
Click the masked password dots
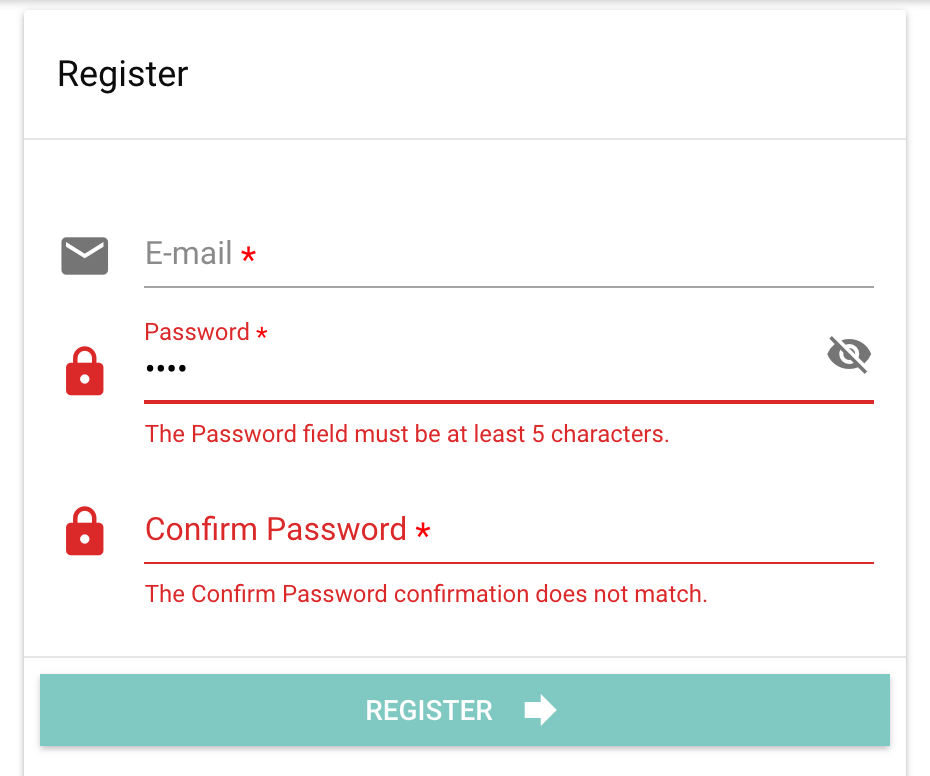click(166, 369)
